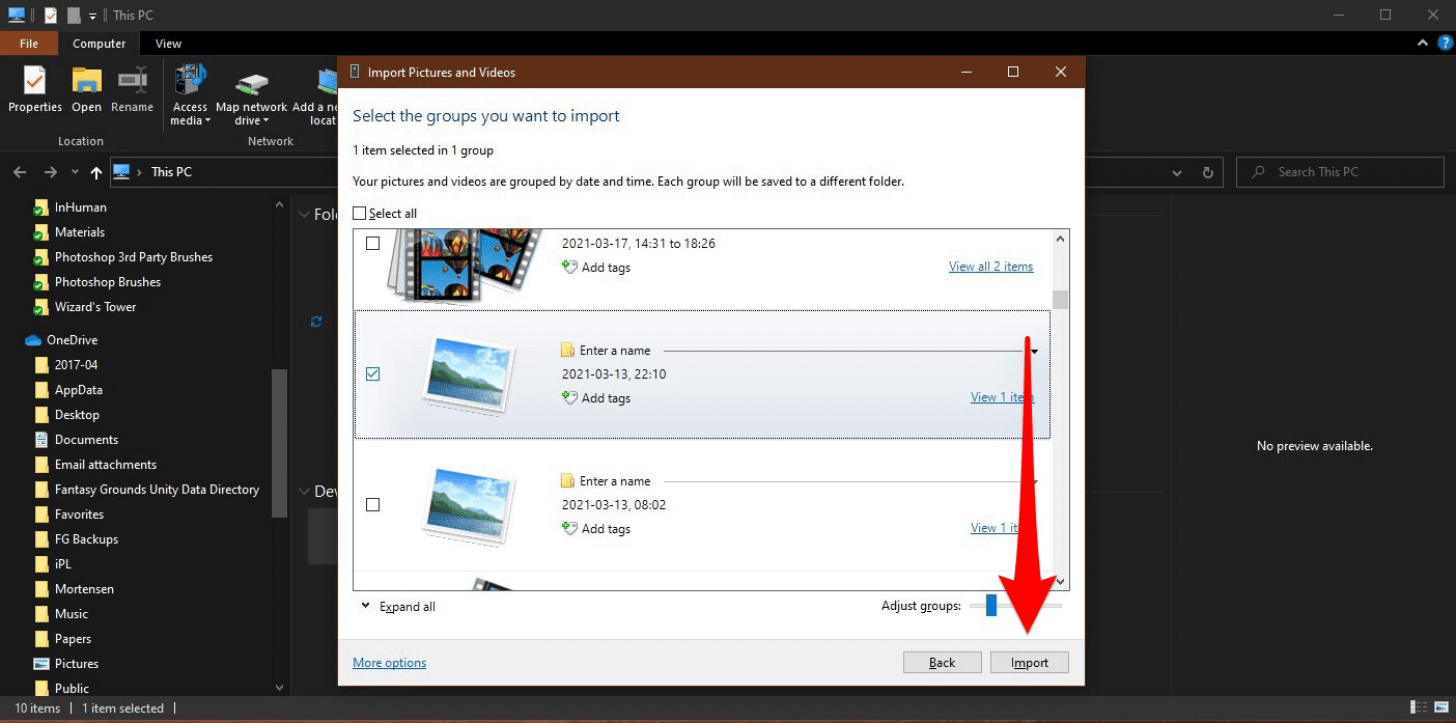Click Enter a name for 22:10 group
1456x723 pixels.
(x=615, y=351)
